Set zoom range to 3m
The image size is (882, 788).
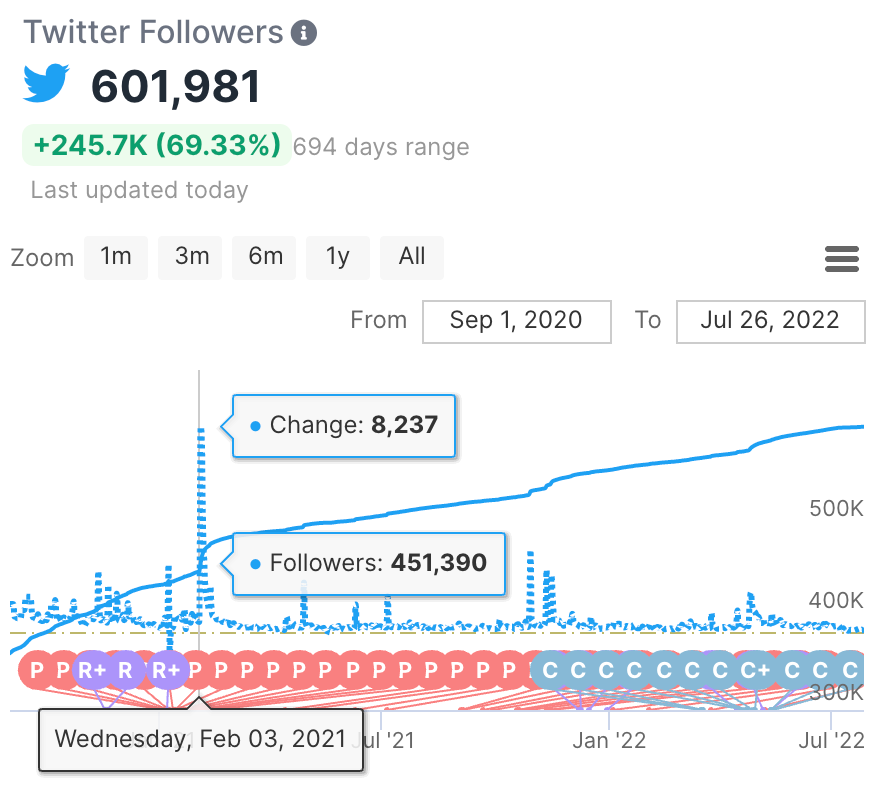[191, 257]
